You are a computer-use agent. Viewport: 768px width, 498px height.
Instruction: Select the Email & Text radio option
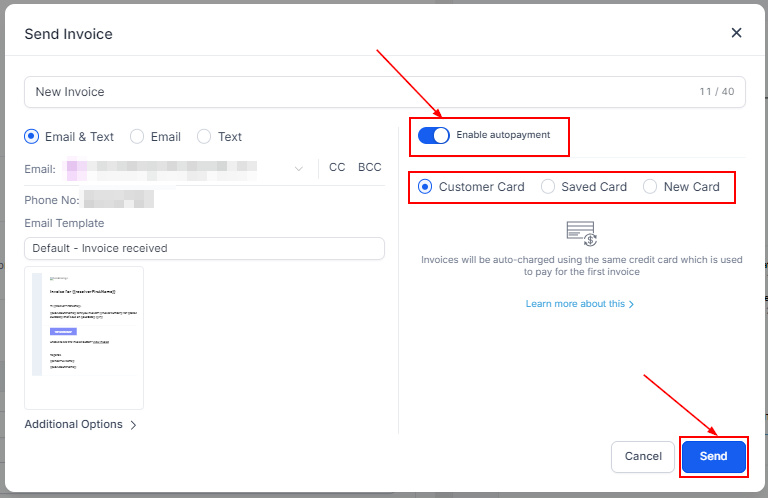tap(31, 137)
